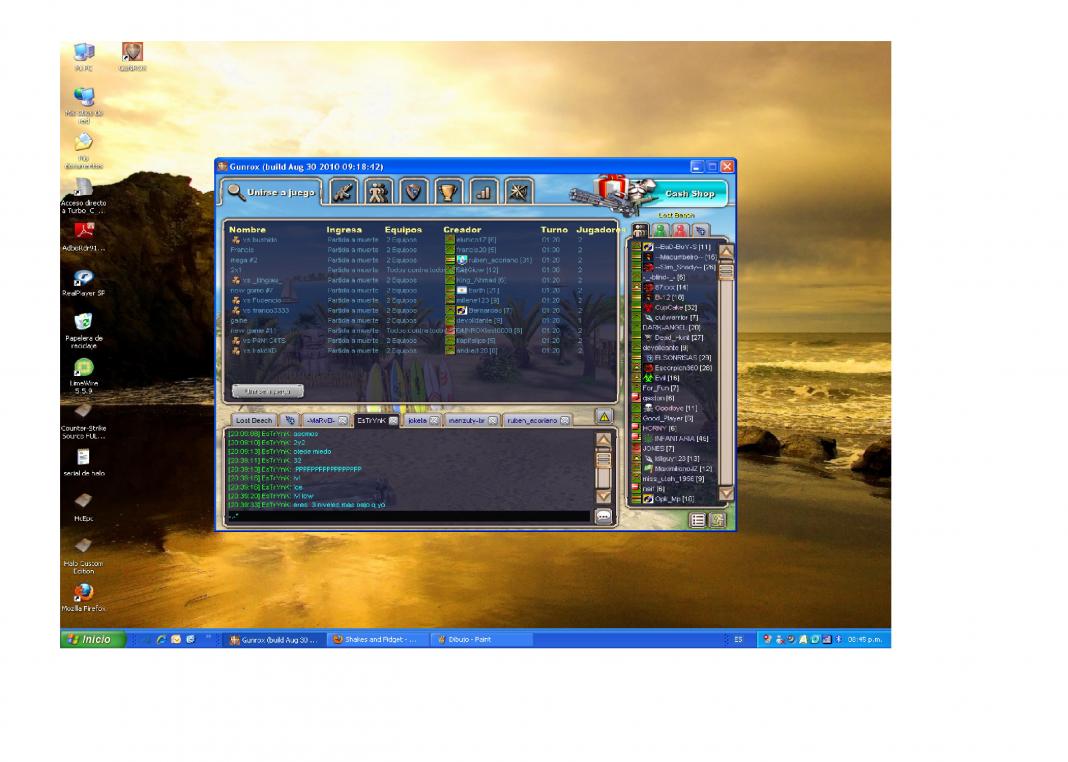The height and width of the screenshot is (762, 1068).
Task: Select the Unirse a juego tab
Action: click(270, 192)
